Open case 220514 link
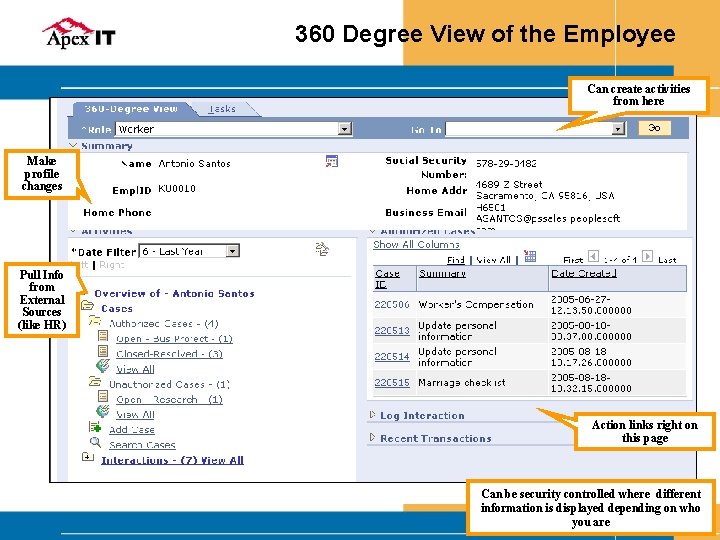Viewport: 720px width, 540px height. (x=392, y=357)
